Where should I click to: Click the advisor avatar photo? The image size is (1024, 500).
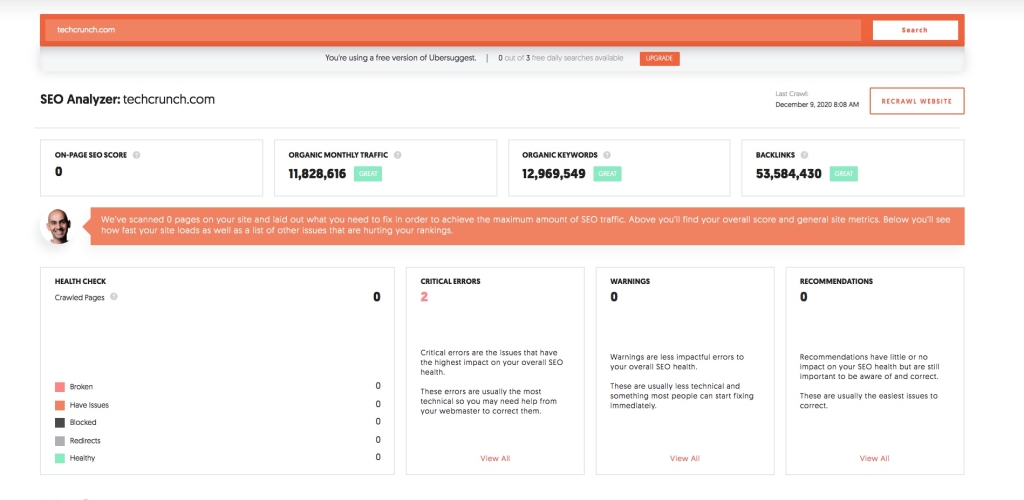click(x=58, y=226)
